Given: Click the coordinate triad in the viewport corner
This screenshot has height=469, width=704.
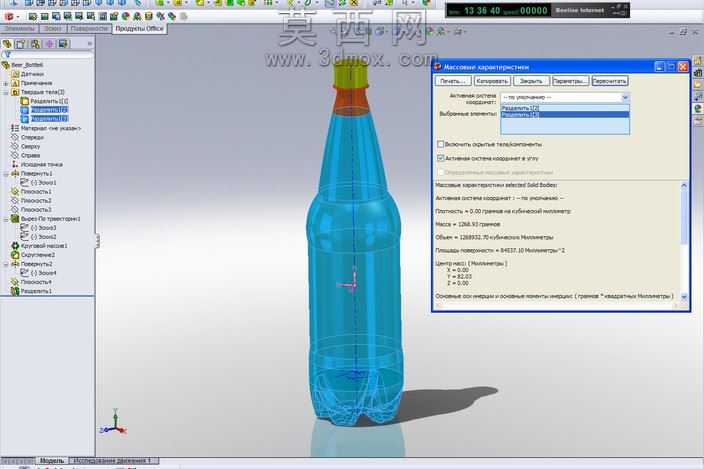Looking at the screenshot, I should point(114,422).
